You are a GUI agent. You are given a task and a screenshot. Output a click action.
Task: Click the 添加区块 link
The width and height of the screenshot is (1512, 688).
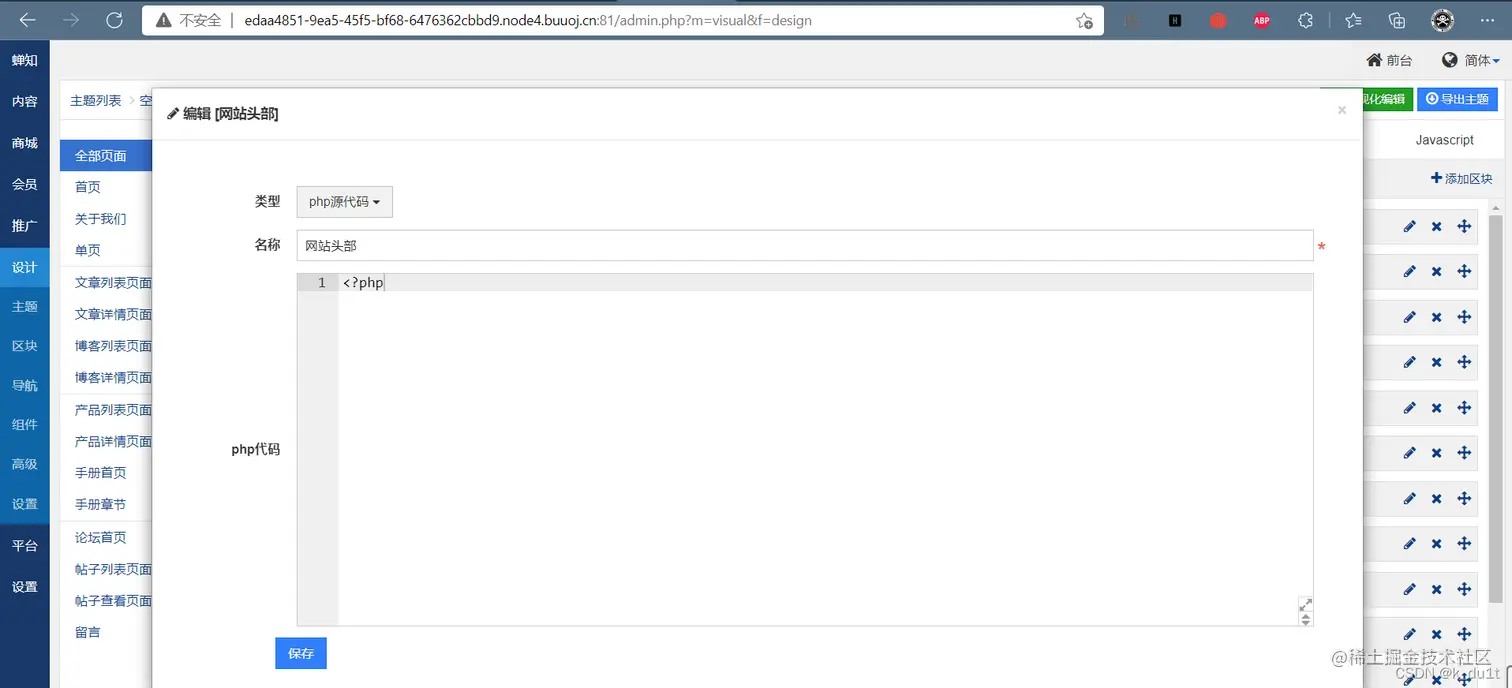pyautogui.click(x=1462, y=178)
